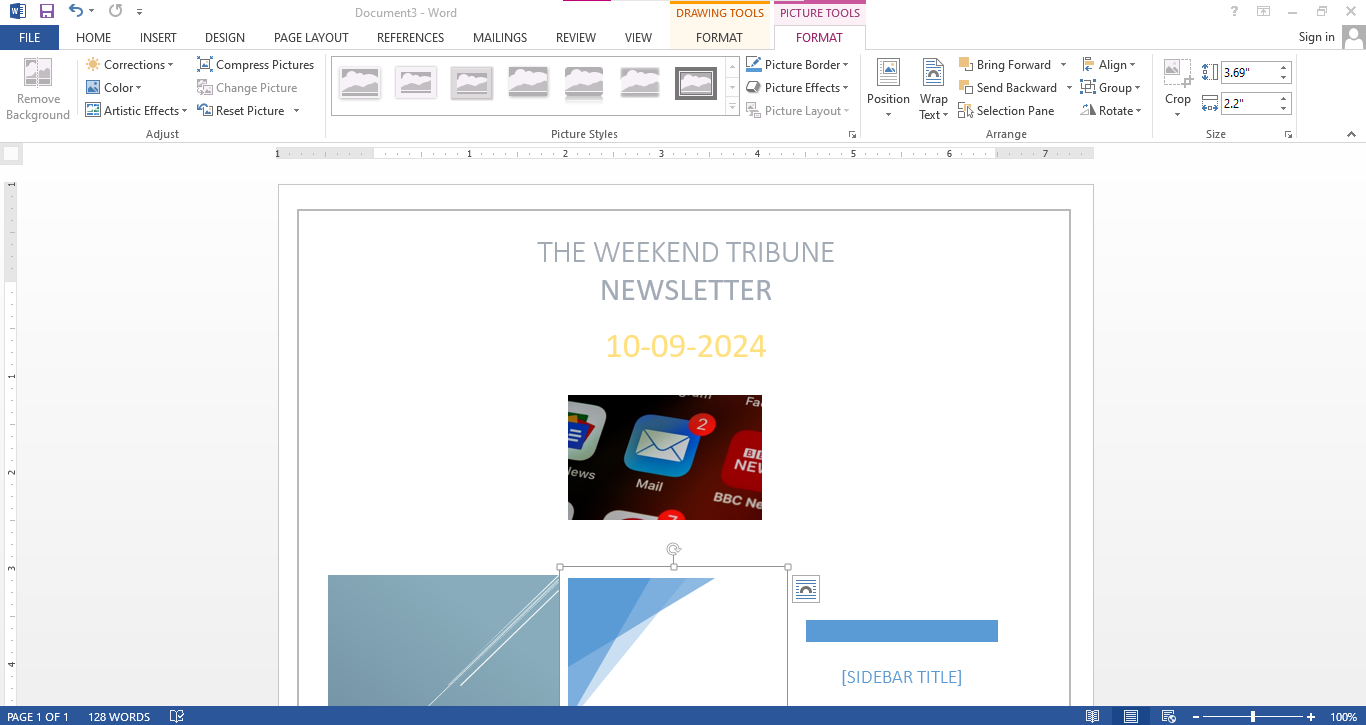Click the Bring Forward button
This screenshot has height=725, width=1366.
pos(1006,63)
